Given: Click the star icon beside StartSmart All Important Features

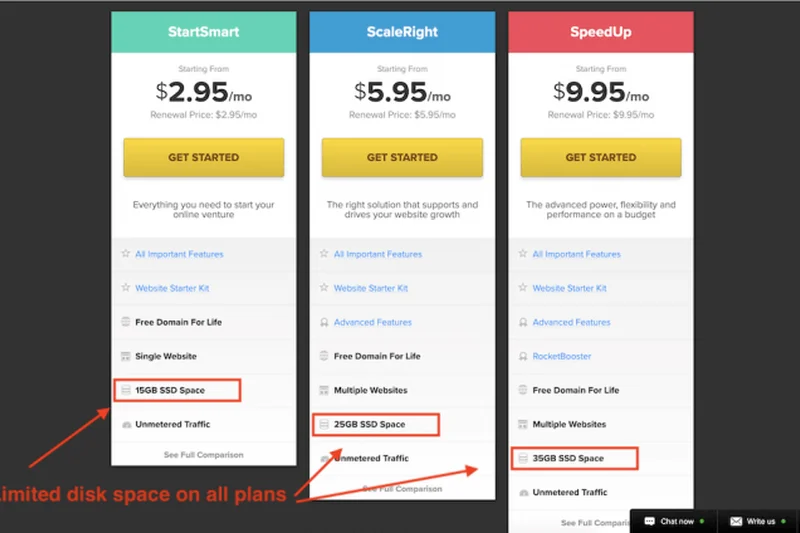Looking at the screenshot, I should click(x=126, y=254).
